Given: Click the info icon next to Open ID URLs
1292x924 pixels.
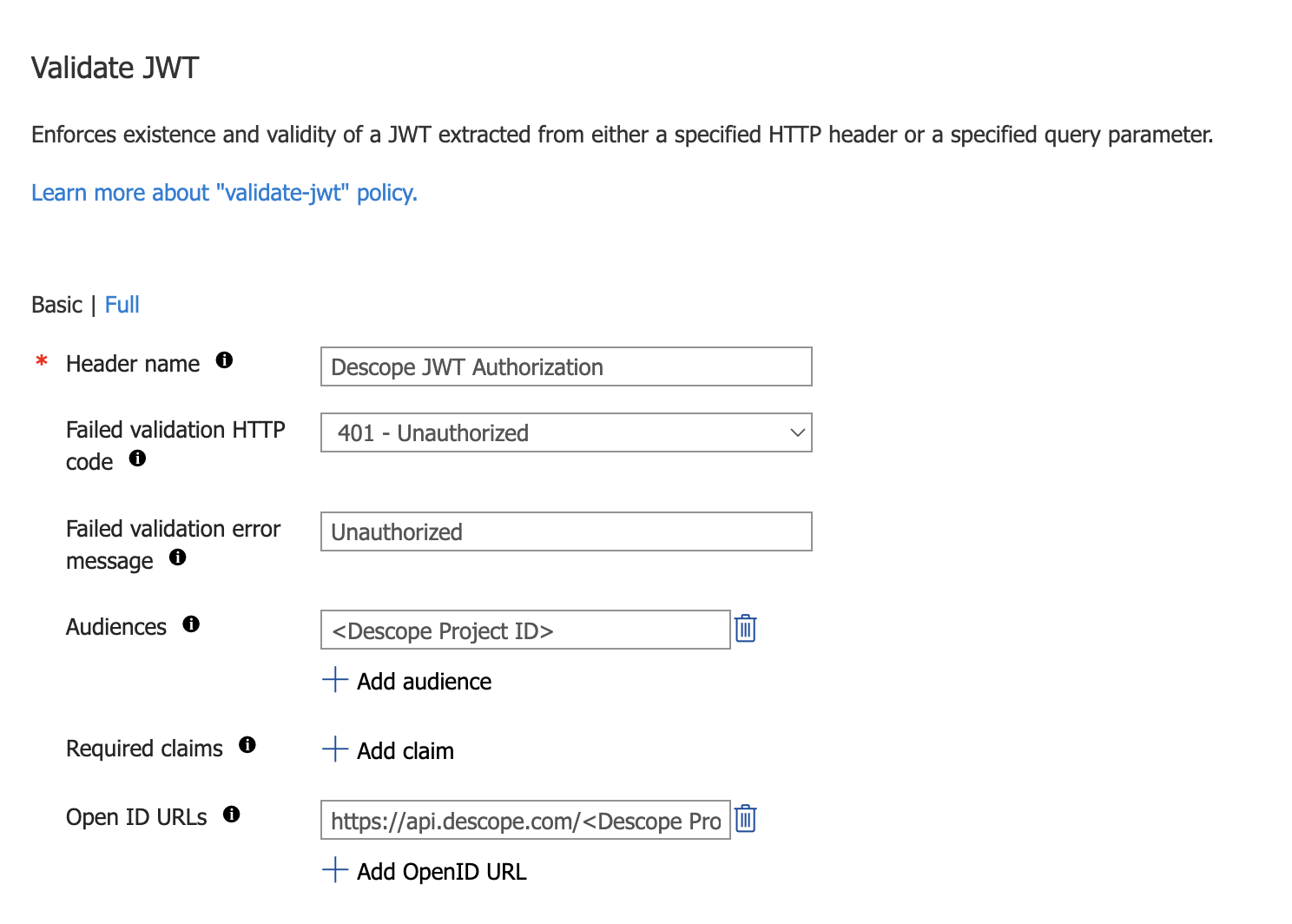Looking at the screenshot, I should tap(231, 815).
